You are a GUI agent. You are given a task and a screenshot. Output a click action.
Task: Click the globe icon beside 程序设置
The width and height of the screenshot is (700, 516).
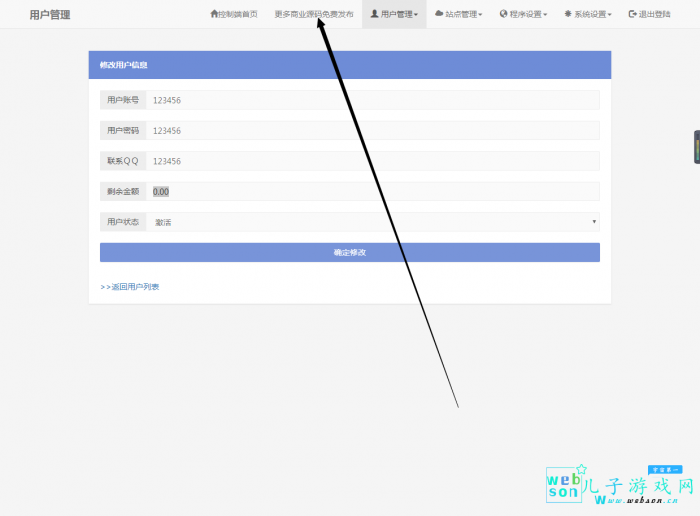click(x=504, y=15)
